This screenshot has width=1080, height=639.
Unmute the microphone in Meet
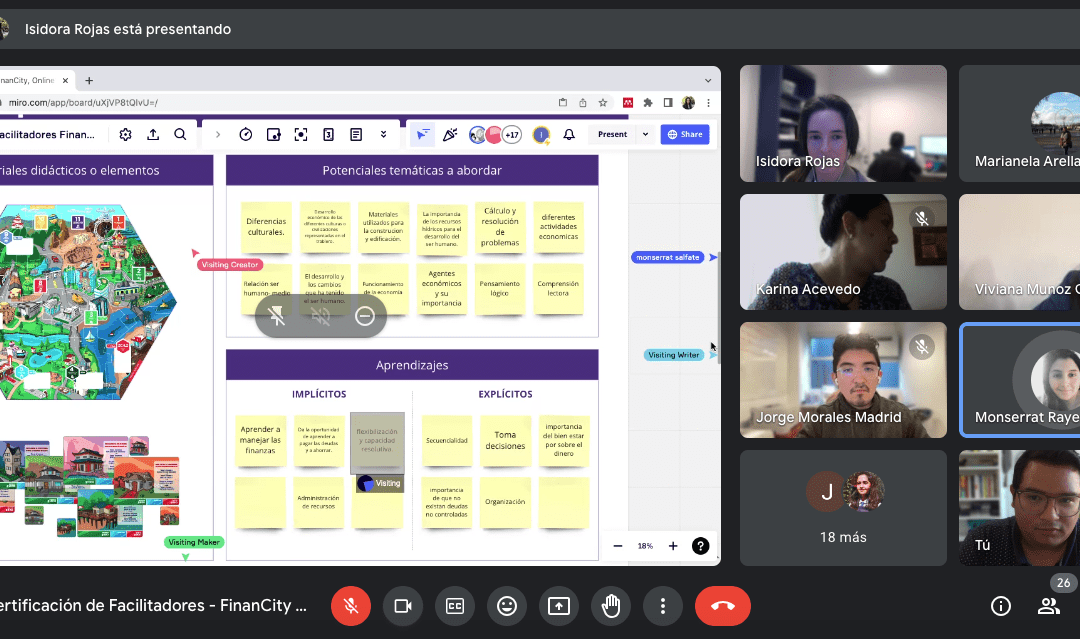point(351,606)
